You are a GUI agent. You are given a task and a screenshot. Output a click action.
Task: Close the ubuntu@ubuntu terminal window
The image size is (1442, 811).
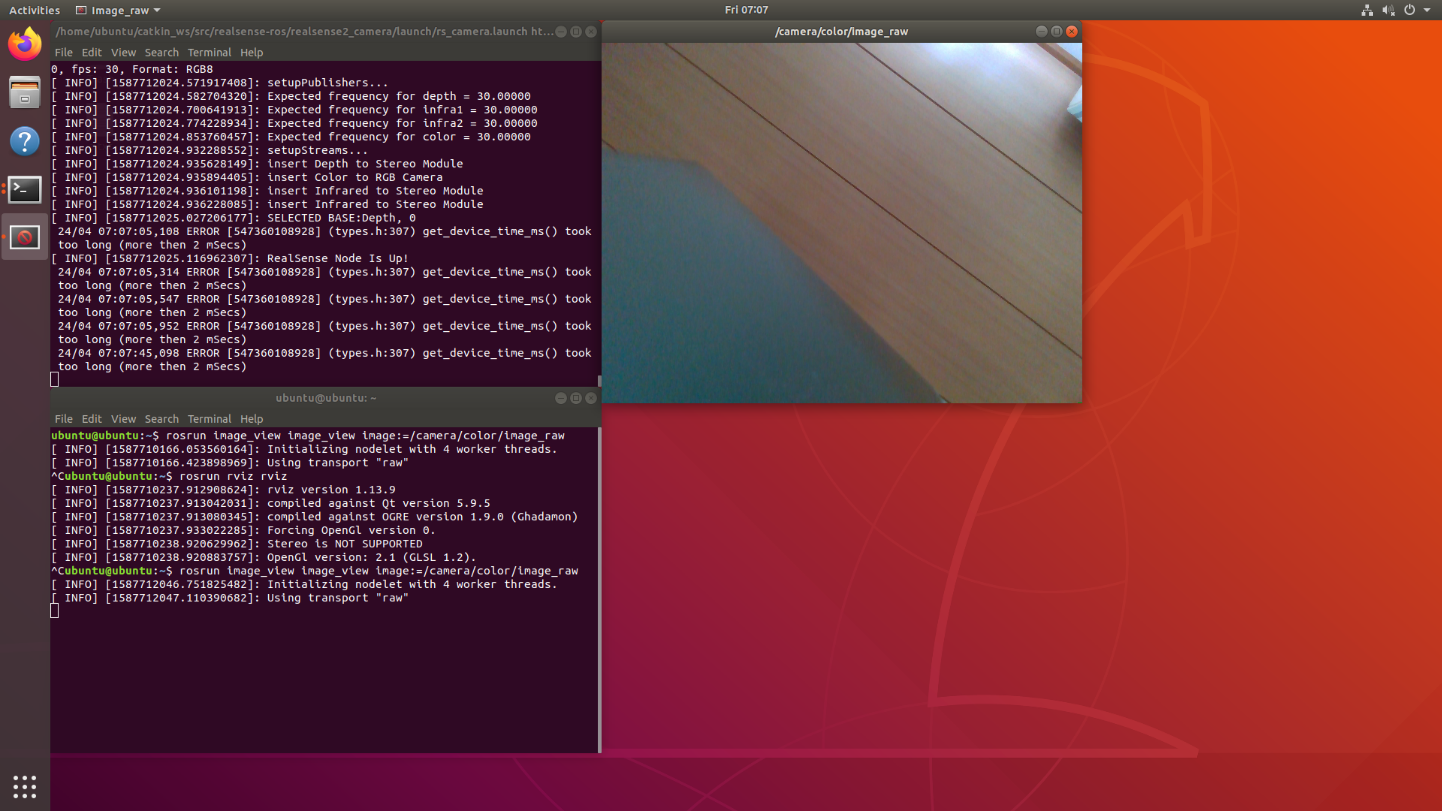(x=590, y=398)
